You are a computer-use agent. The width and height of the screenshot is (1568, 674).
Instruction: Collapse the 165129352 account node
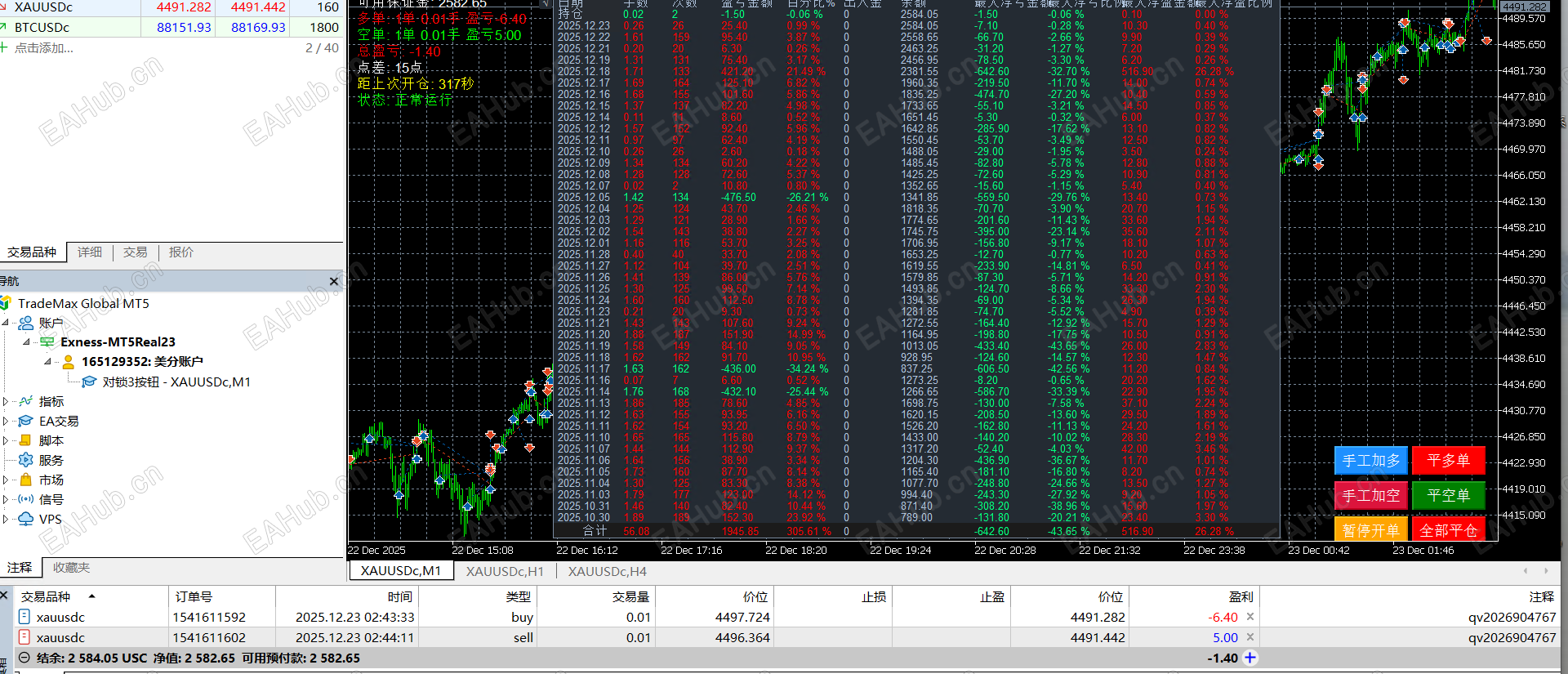(48, 362)
